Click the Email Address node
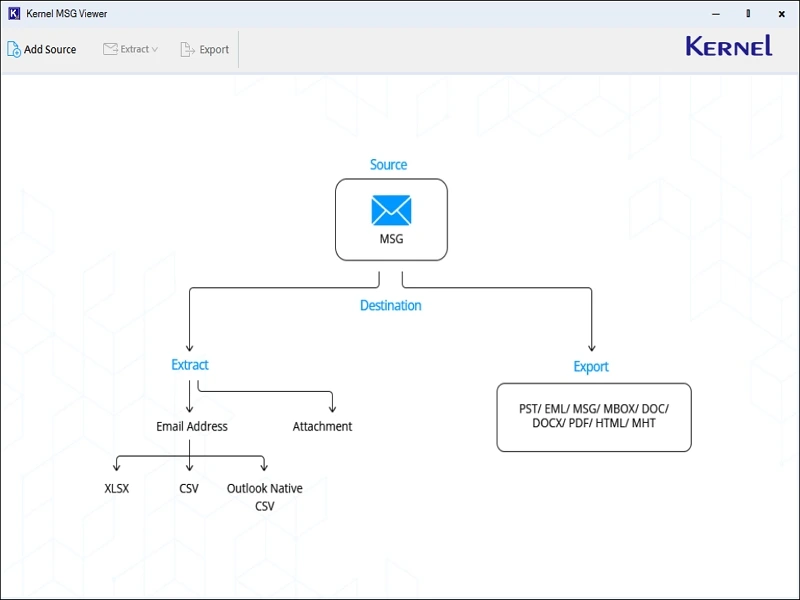Image resolution: width=800 pixels, height=600 pixels. (191, 426)
